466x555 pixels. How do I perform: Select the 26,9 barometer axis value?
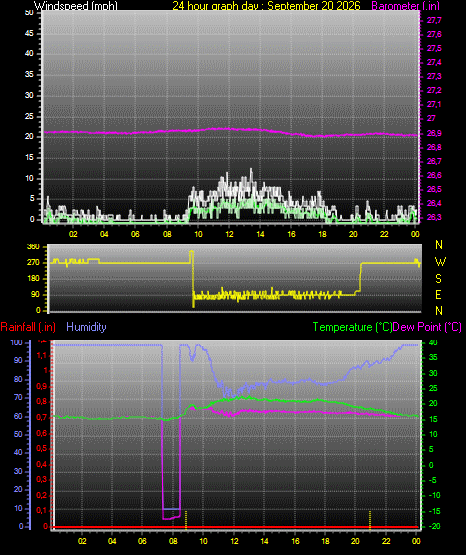pyautogui.click(x=434, y=133)
